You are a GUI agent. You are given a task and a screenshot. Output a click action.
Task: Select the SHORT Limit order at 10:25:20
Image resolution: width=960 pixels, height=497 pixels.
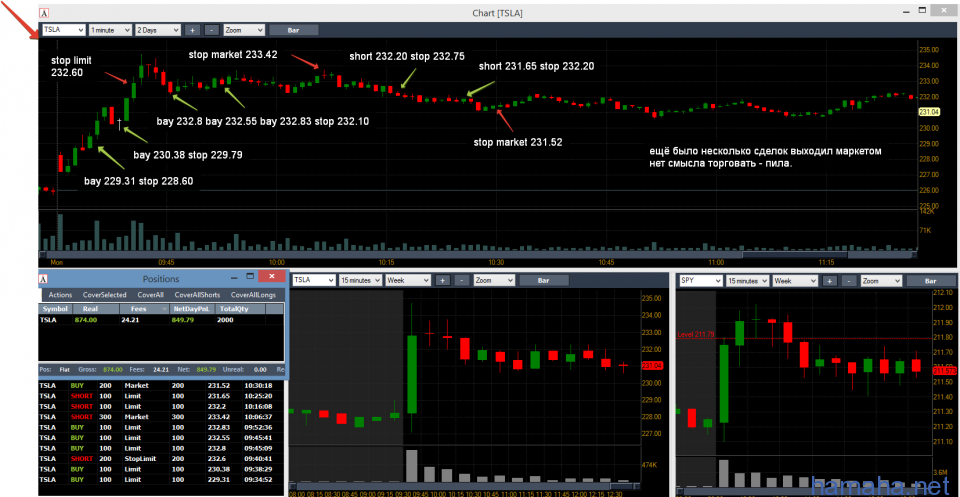(161, 396)
